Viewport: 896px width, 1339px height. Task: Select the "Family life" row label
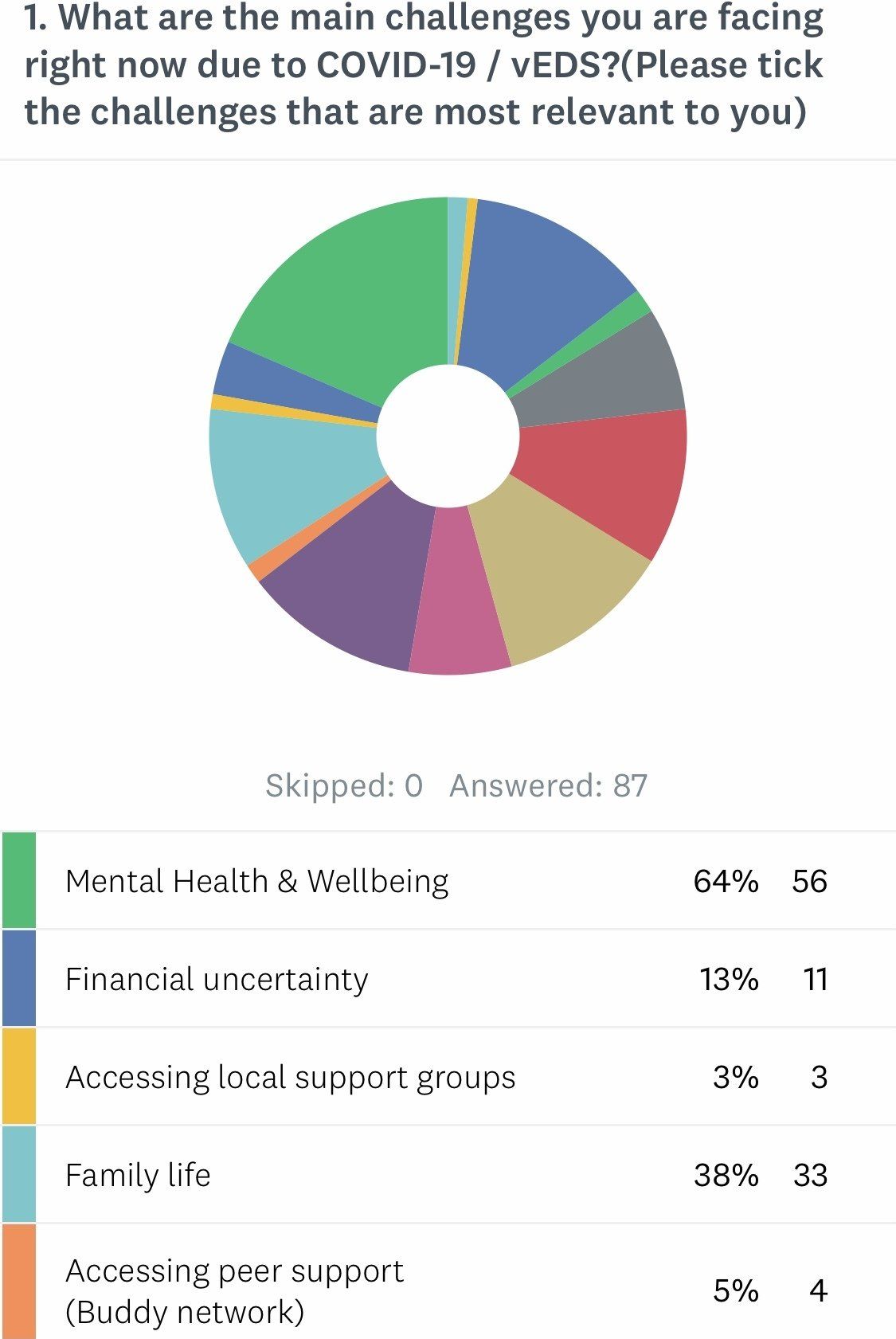(x=138, y=1175)
